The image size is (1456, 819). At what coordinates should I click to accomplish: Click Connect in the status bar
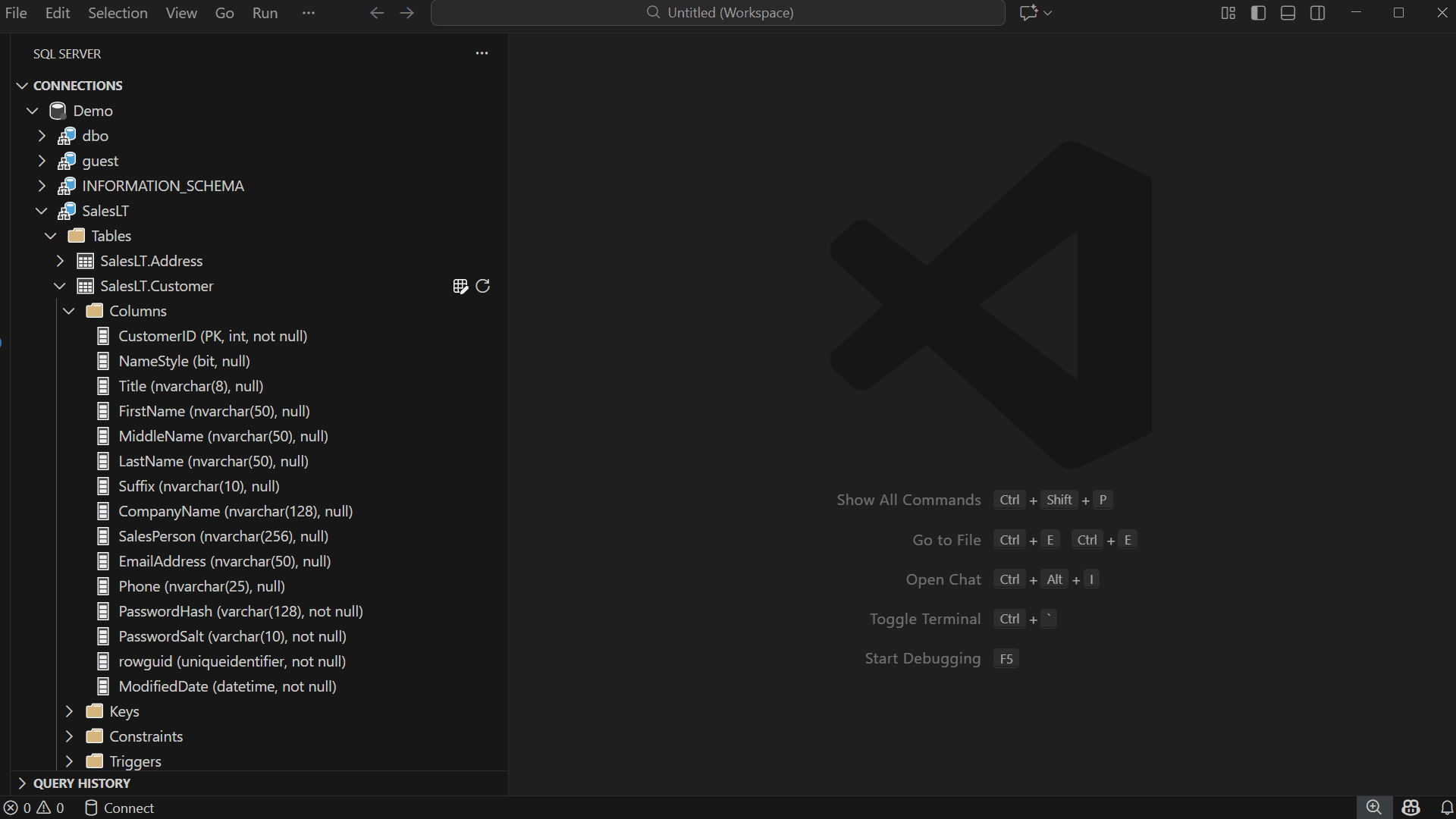[119, 808]
